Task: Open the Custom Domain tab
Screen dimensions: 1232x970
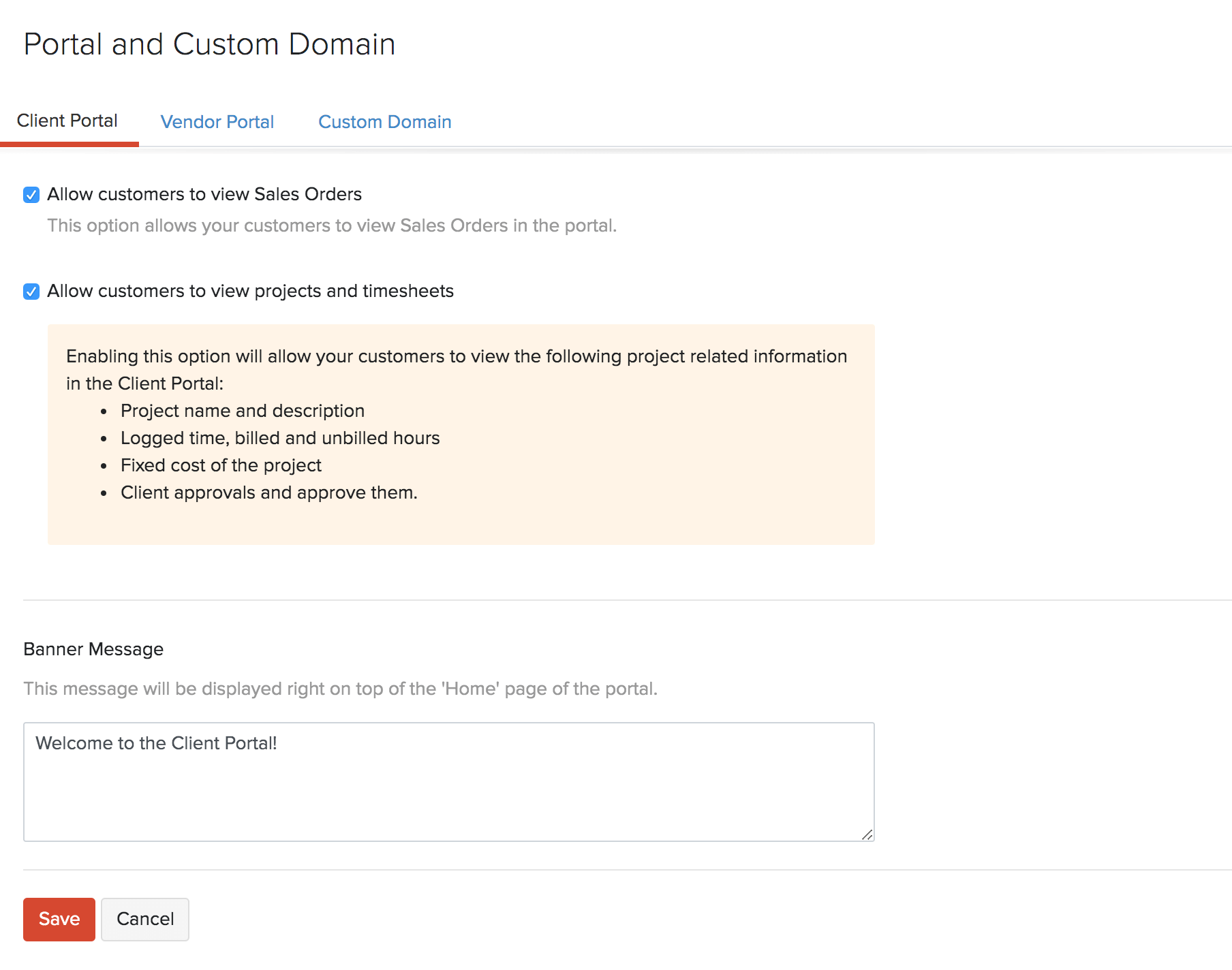Action: click(384, 122)
